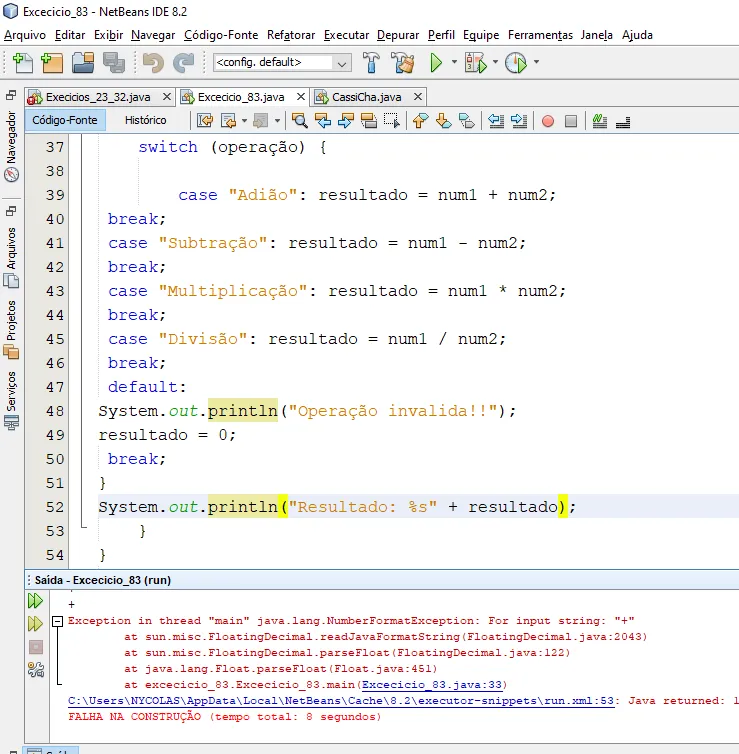The width and height of the screenshot is (739, 754).
Task: Click the Clean and Build icon
Action: [403, 63]
